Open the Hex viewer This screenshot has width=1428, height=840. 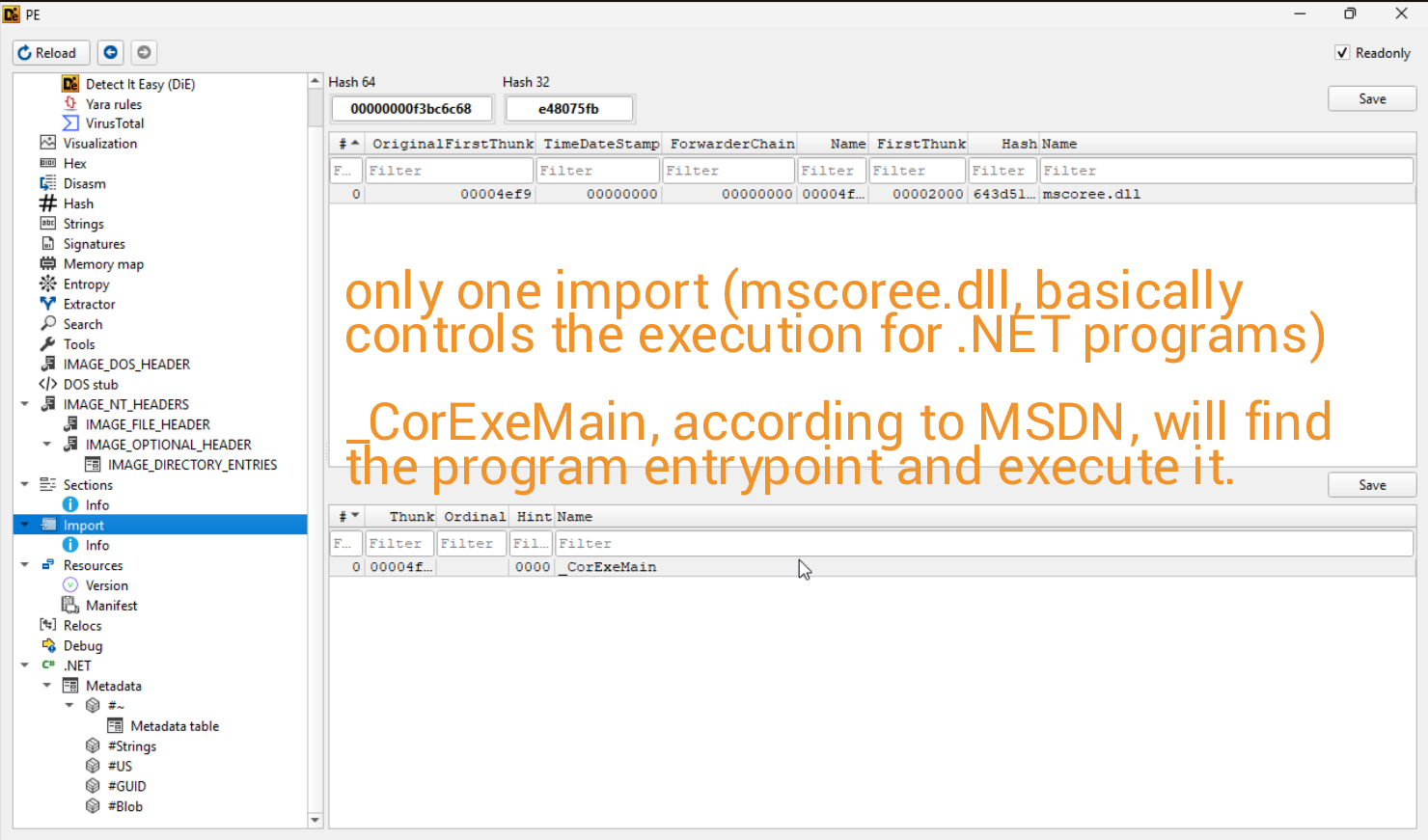click(x=74, y=163)
